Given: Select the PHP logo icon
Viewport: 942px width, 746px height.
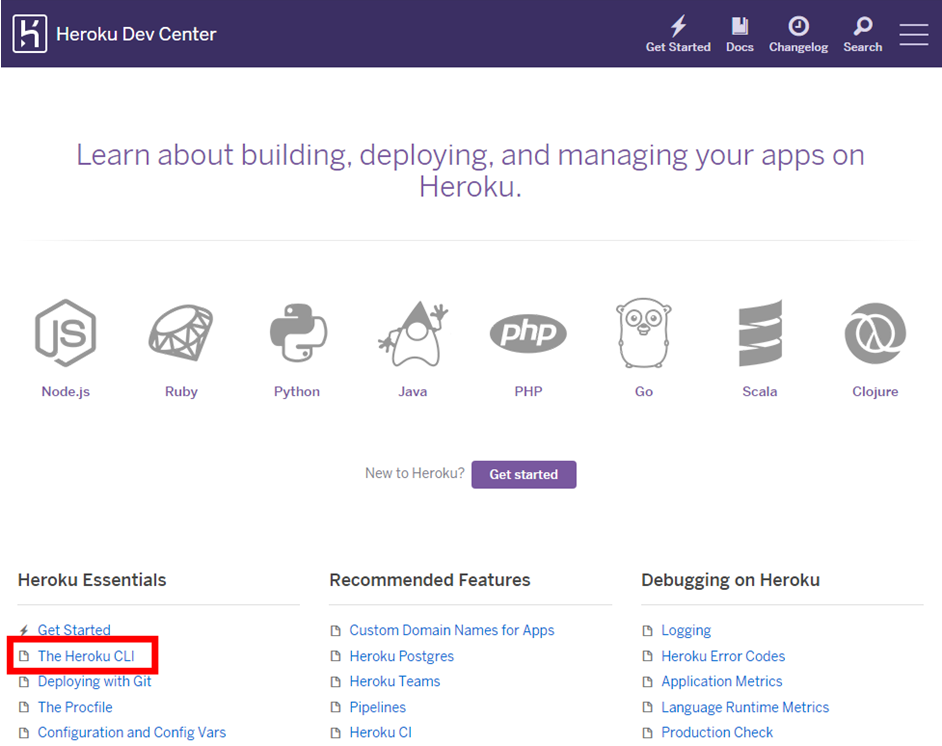Looking at the screenshot, I should (528, 333).
